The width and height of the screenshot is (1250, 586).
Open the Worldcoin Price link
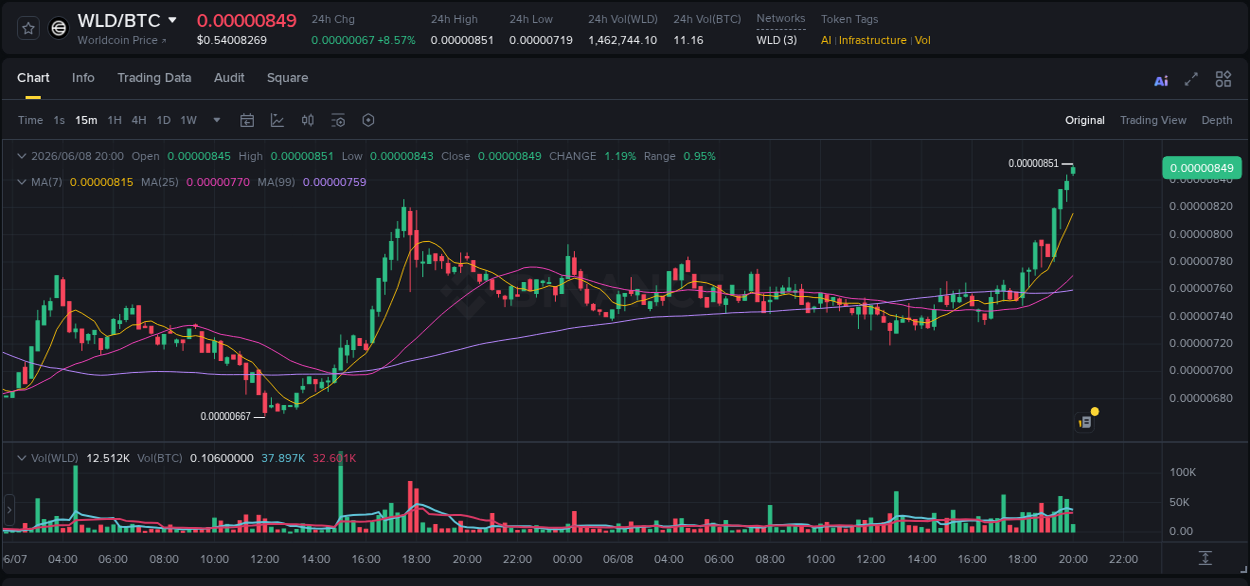(122, 40)
